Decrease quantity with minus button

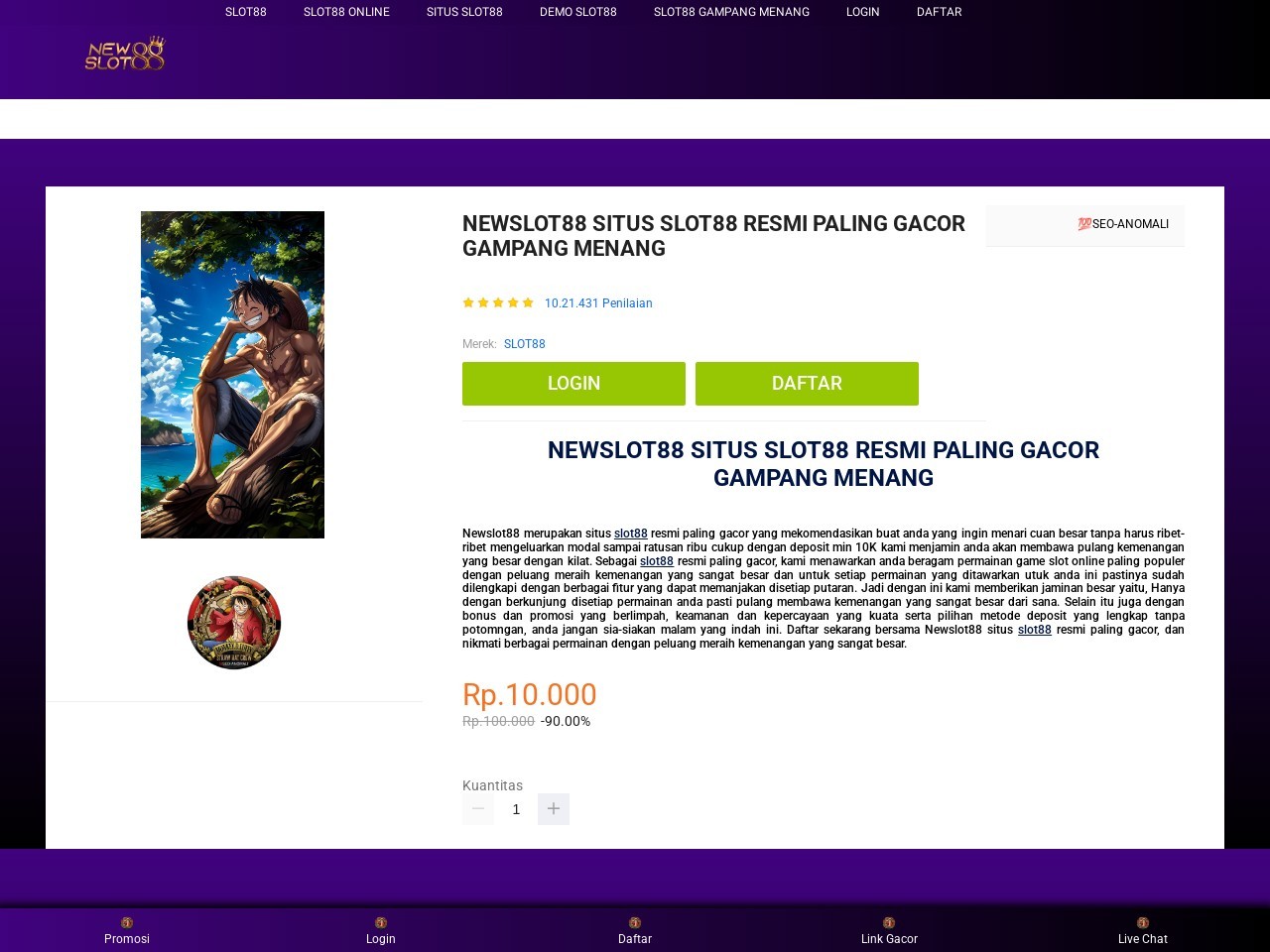coord(478,809)
